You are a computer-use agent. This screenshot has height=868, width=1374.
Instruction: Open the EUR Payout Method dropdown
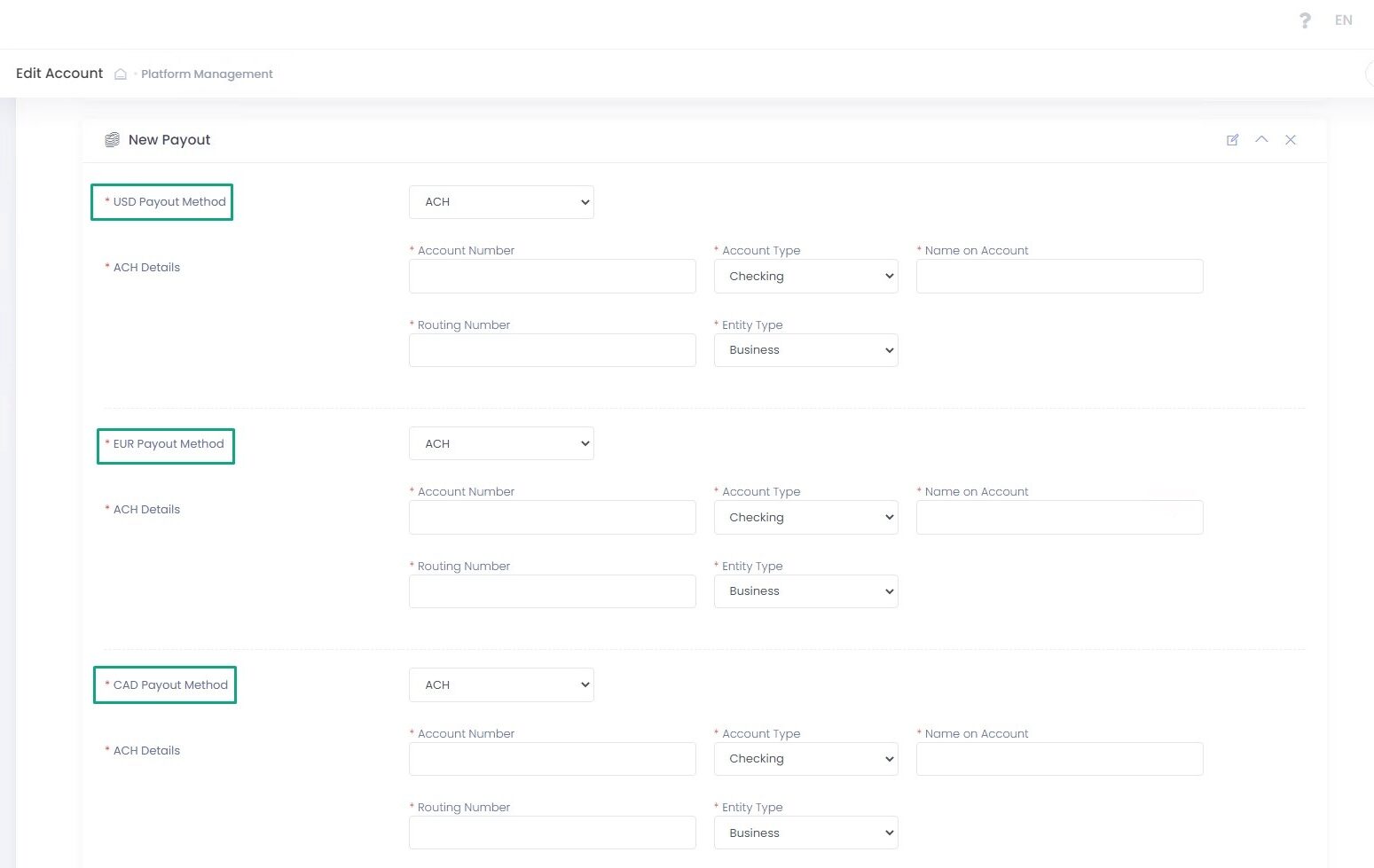501,443
